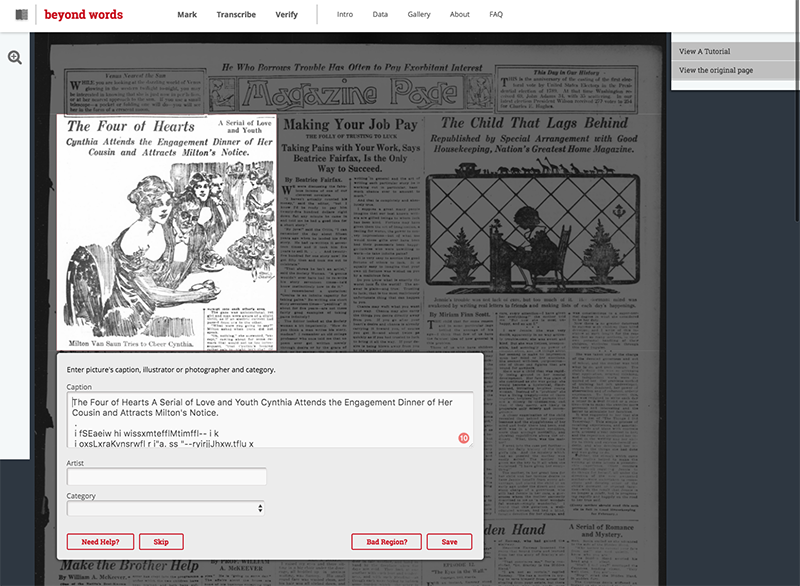Click View the original page

tap(716, 70)
